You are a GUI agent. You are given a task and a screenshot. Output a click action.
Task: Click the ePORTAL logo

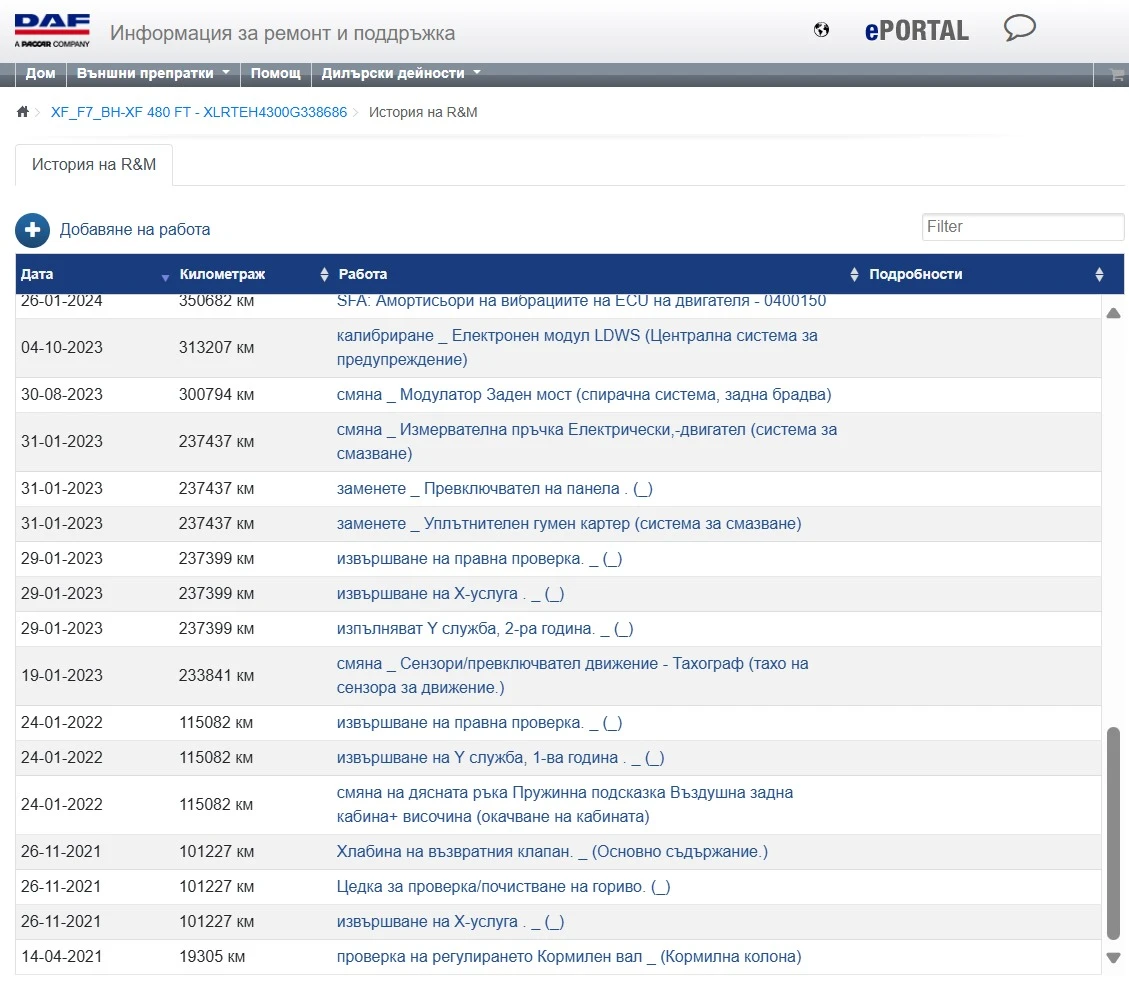click(917, 31)
